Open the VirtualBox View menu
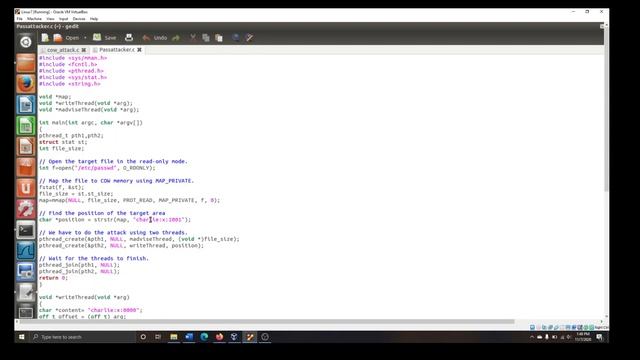 click(x=50, y=19)
